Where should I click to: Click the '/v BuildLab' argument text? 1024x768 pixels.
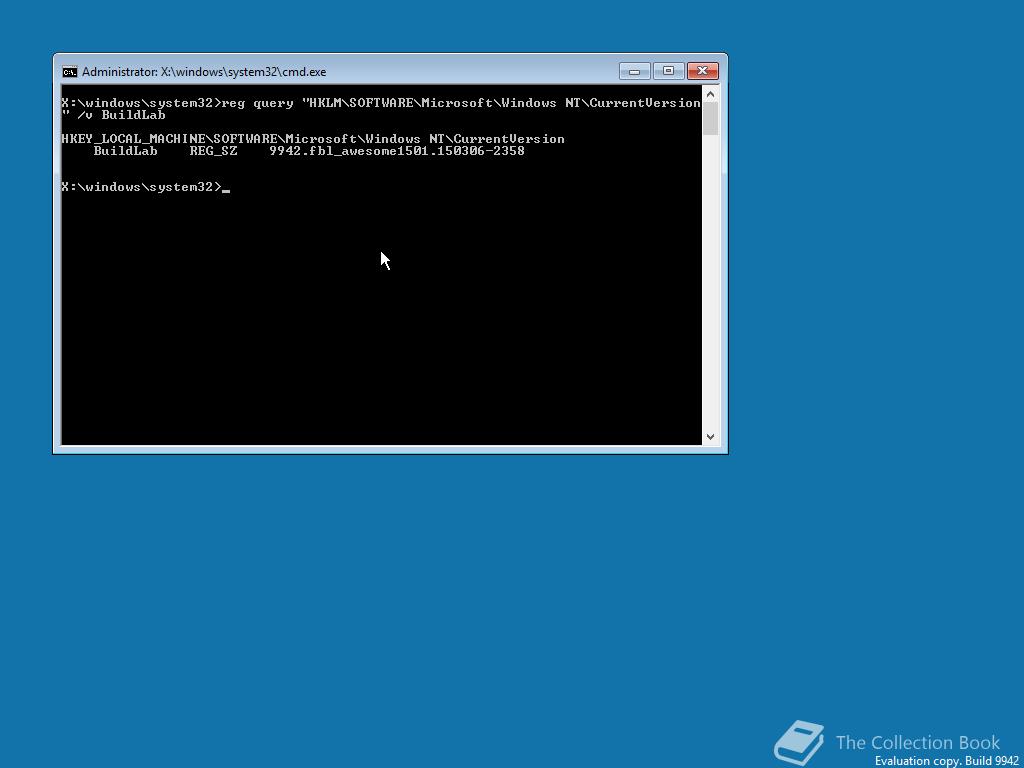click(x=121, y=115)
